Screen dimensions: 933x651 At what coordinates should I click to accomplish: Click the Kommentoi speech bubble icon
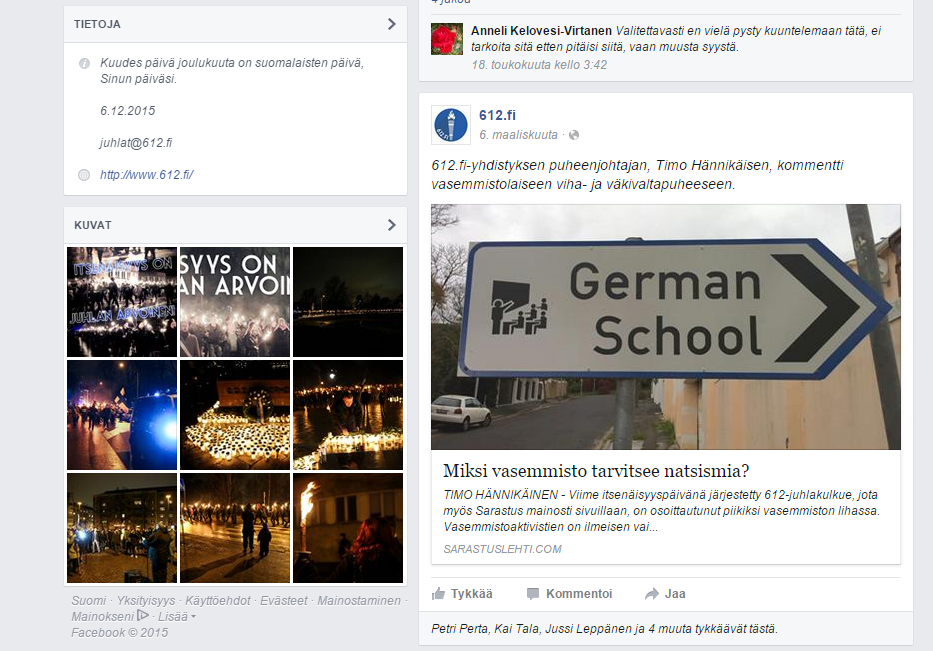point(533,594)
